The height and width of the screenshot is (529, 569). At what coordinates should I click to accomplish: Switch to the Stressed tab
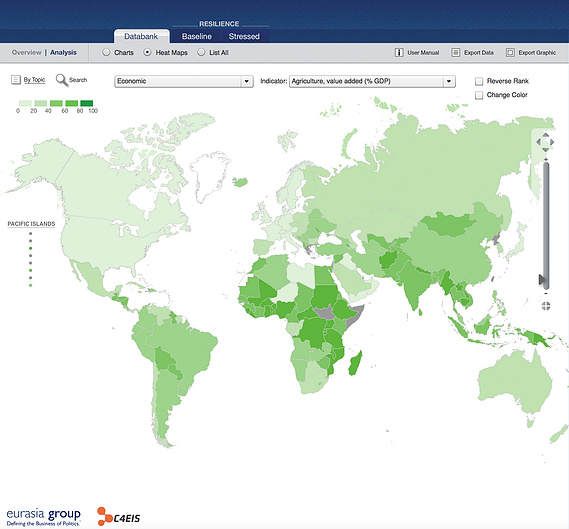[x=244, y=36]
